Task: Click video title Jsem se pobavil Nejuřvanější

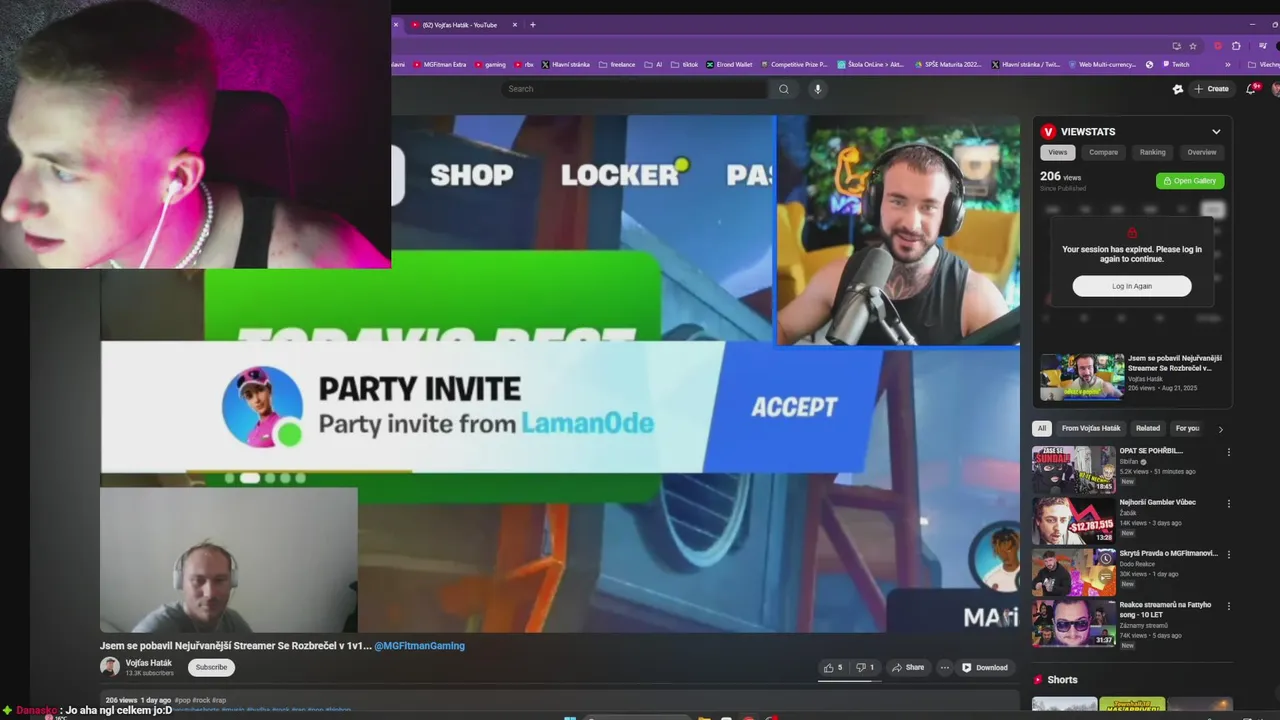Action: [x=236, y=646]
